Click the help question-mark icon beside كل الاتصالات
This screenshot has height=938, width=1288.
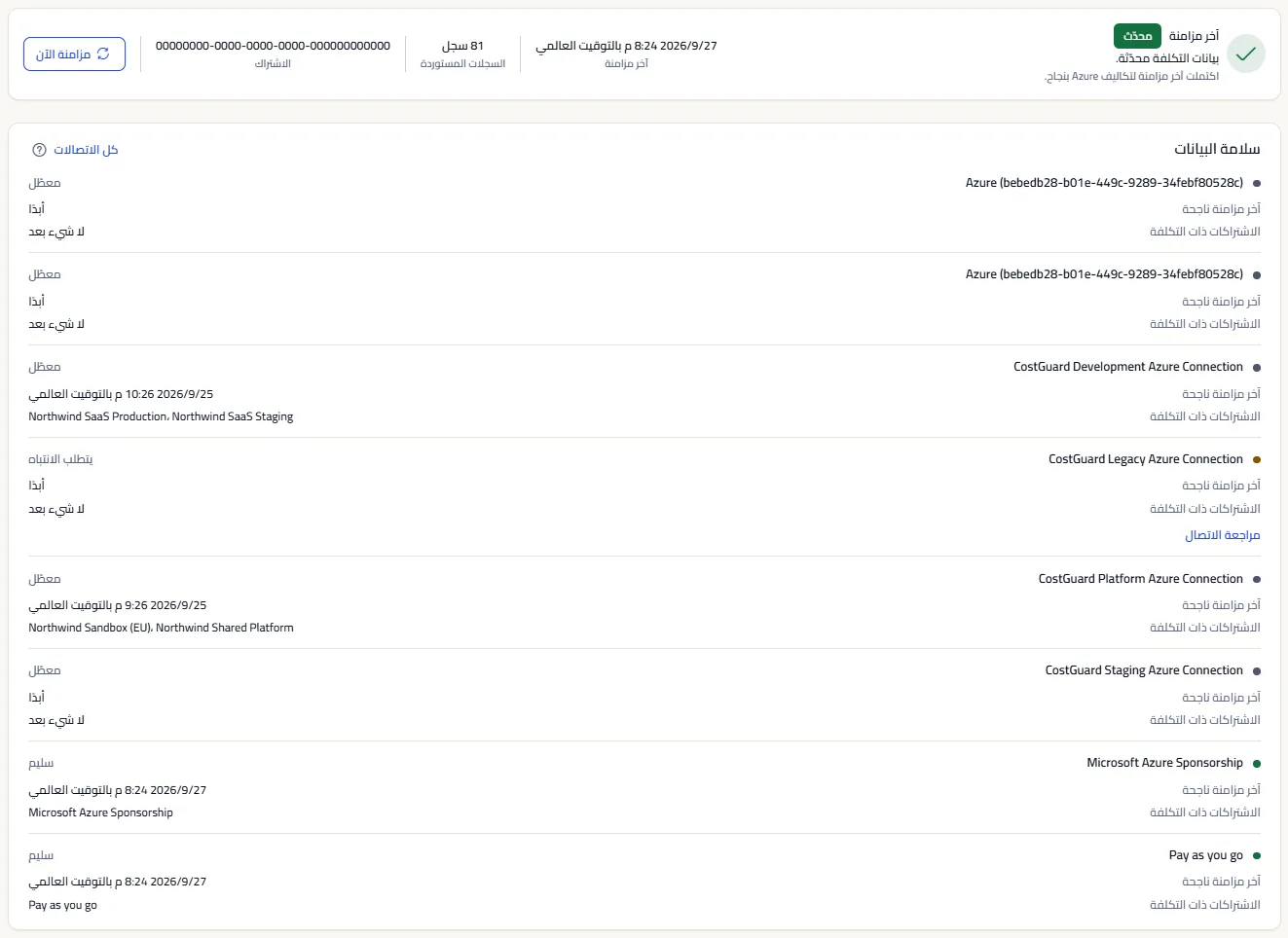tap(39, 150)
